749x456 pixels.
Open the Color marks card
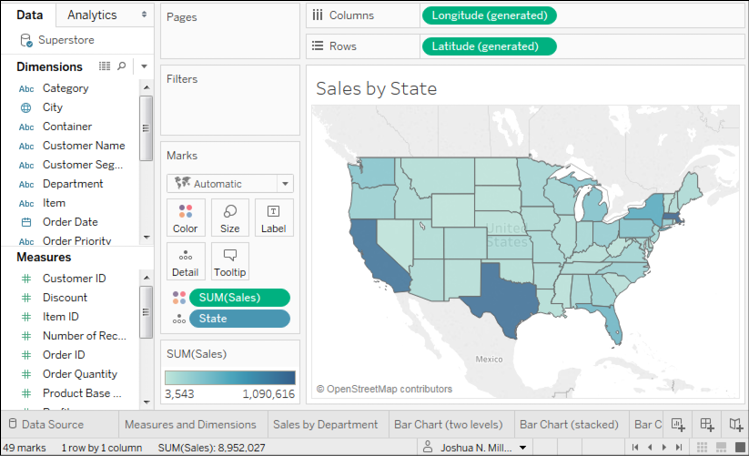point(185,217)
